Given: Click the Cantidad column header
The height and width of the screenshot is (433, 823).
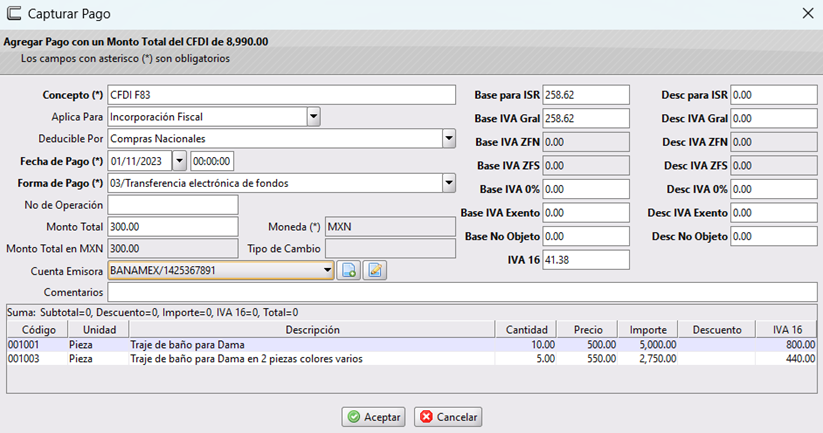Looking at the screenshot, I should pyautogui.click(x=526, y=330).
